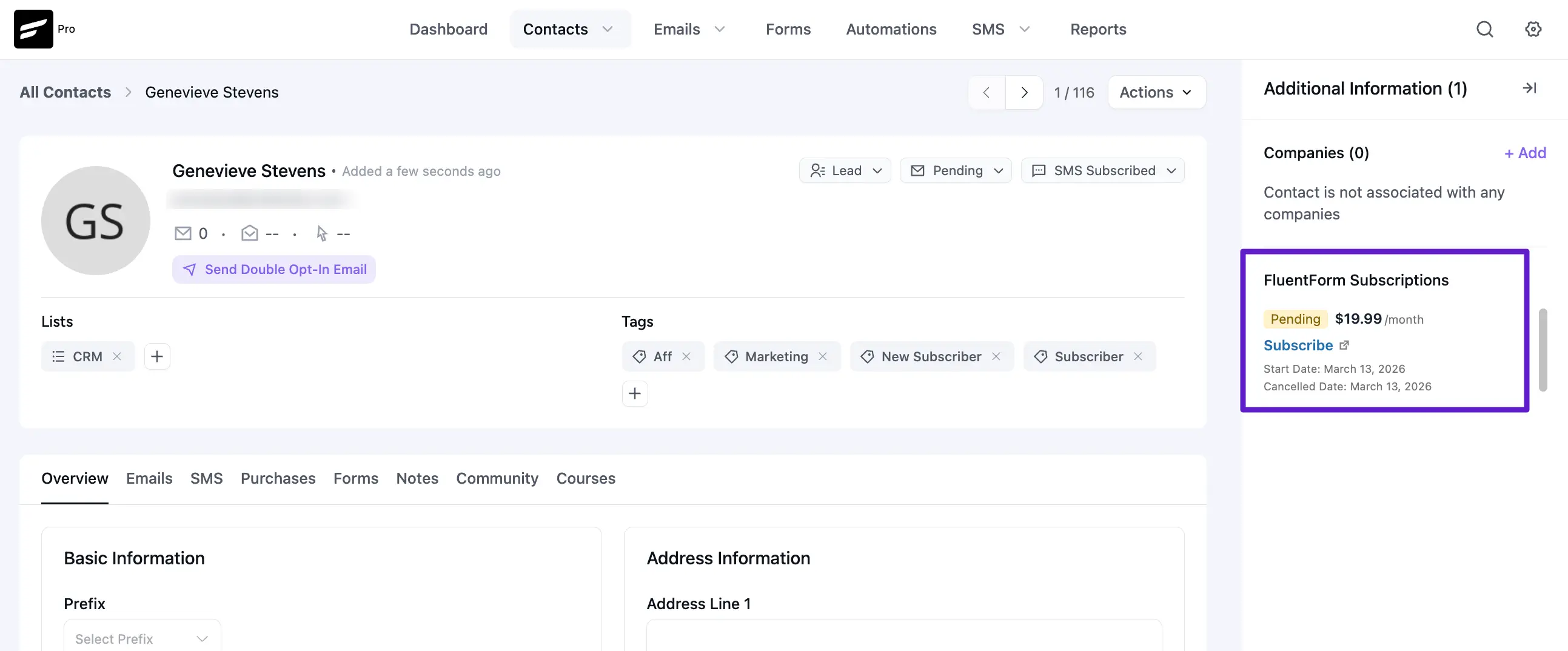Open the Subscribe subscription link
Viewport: 1568px width, 651px height.
coord(1298,345)
